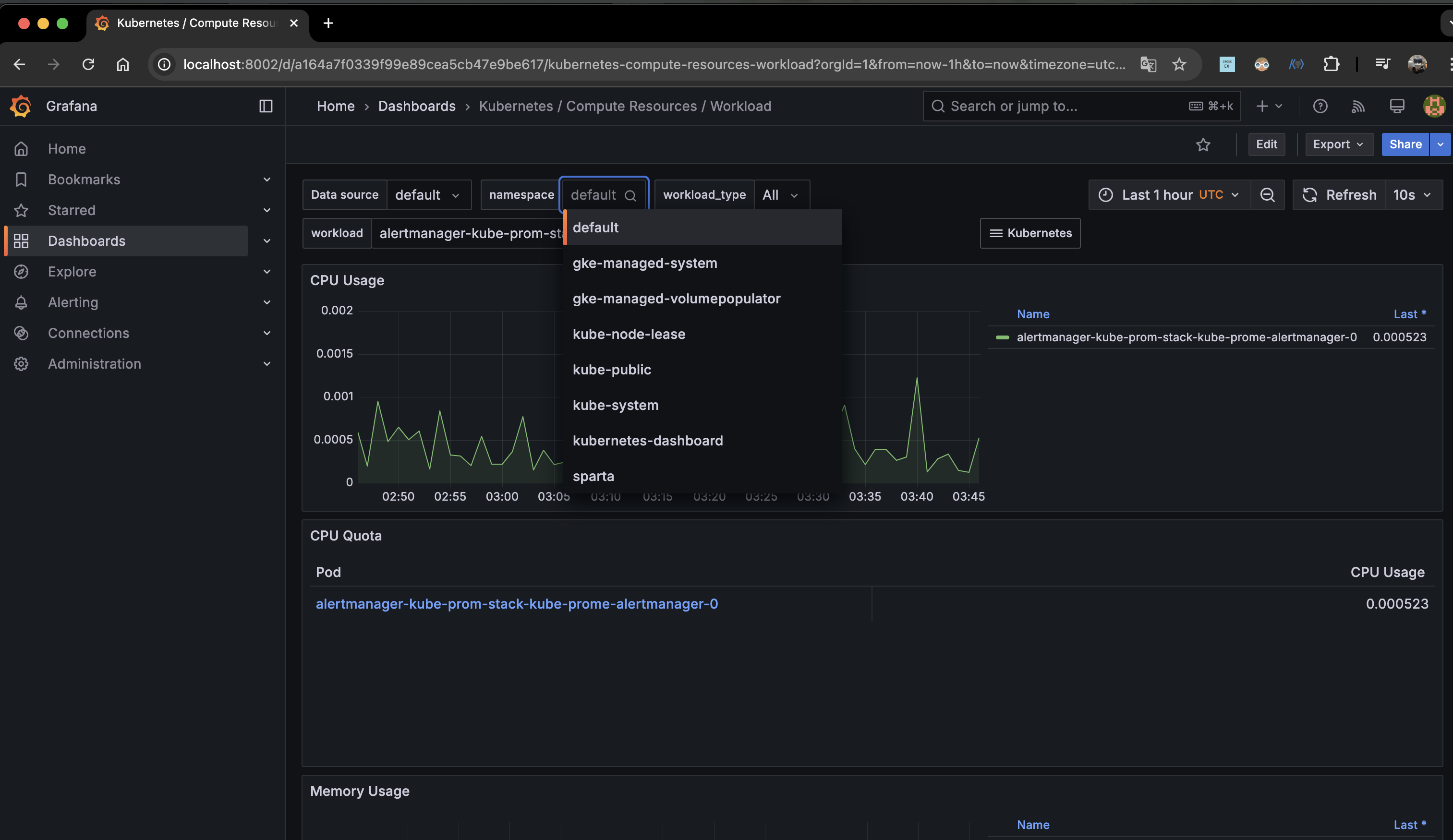Select kube-node-lease namespace option

click(702, 334)
